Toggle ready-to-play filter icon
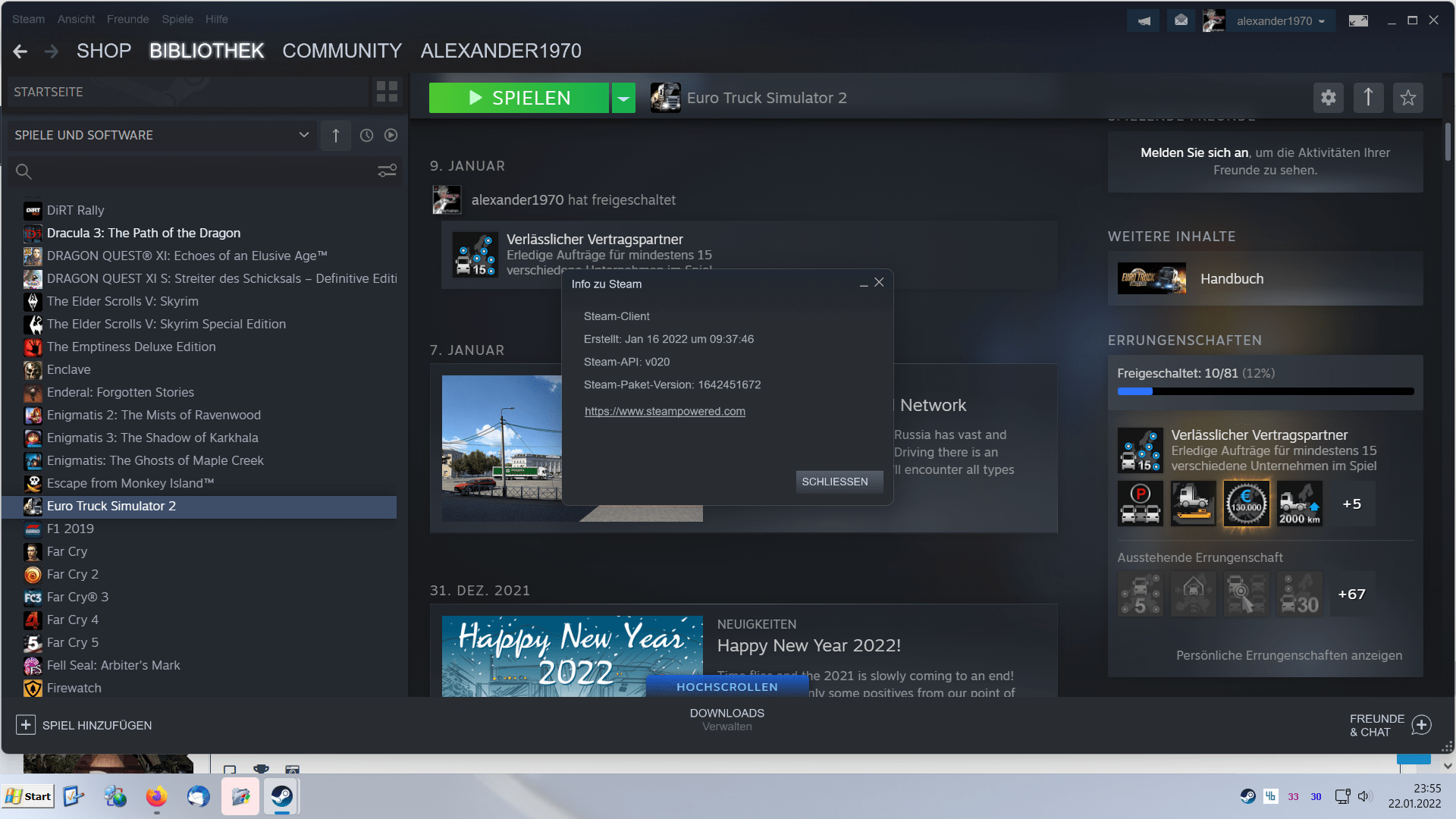The image size is (1456, 819). [x=391, y=135]
